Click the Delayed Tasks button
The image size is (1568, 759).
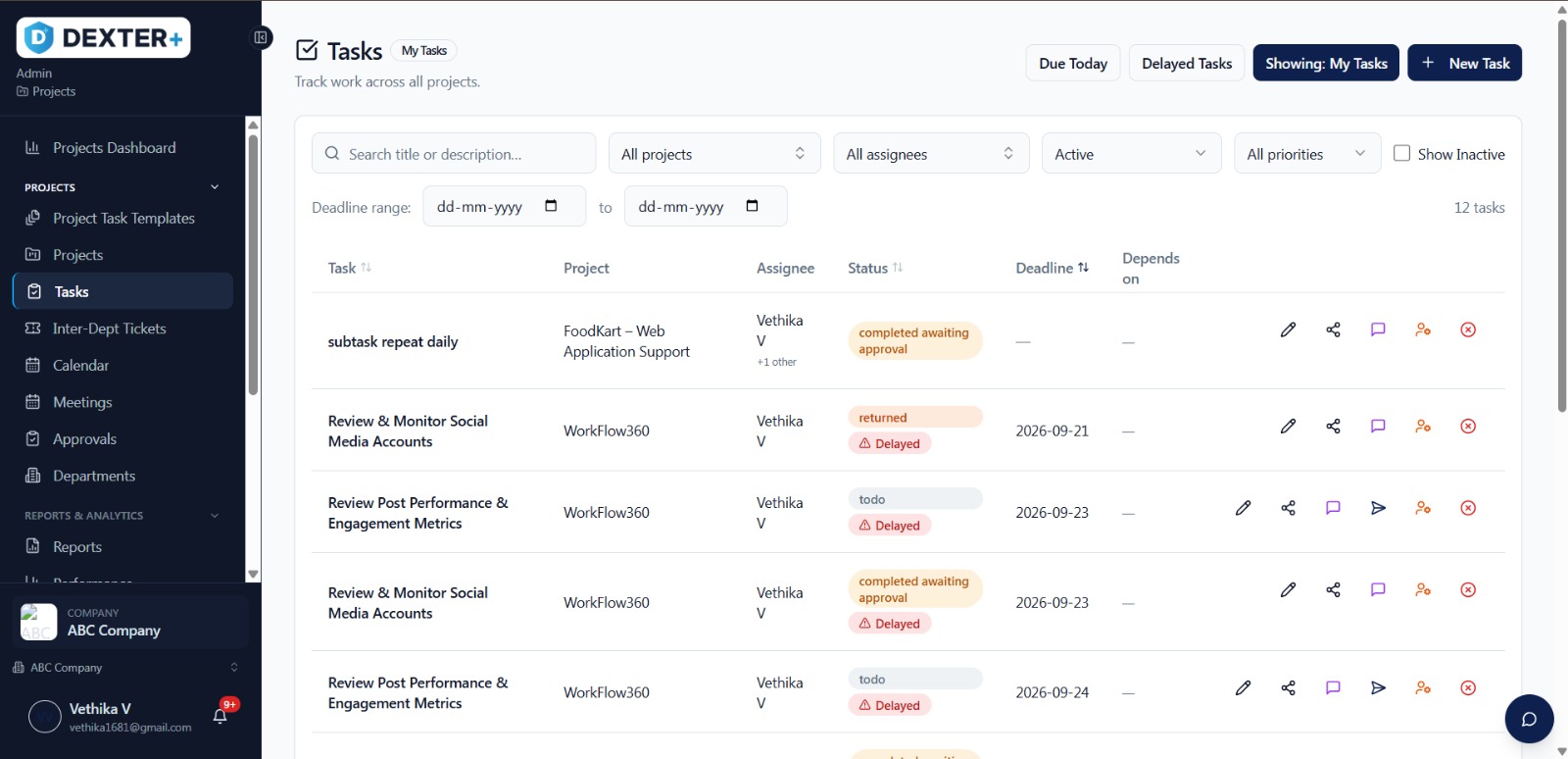click(1187, 63)
